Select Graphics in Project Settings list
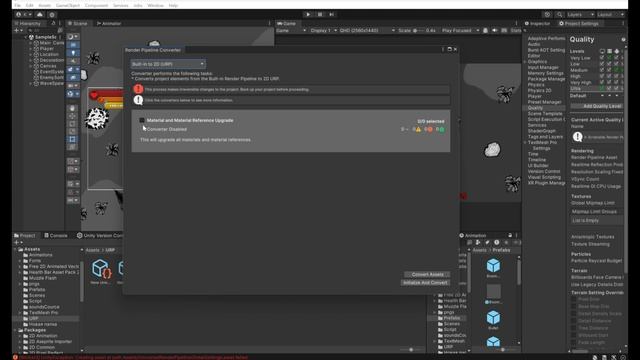The width and height of the screenshot is (640, 360). [x=537, y=62]
